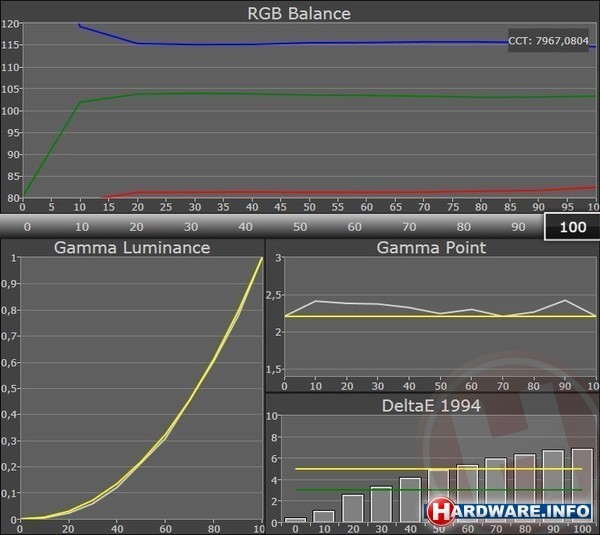Click the 70 level in the grayscale bar
This screenshot has height=535, width=600.
tap(408, 227)
